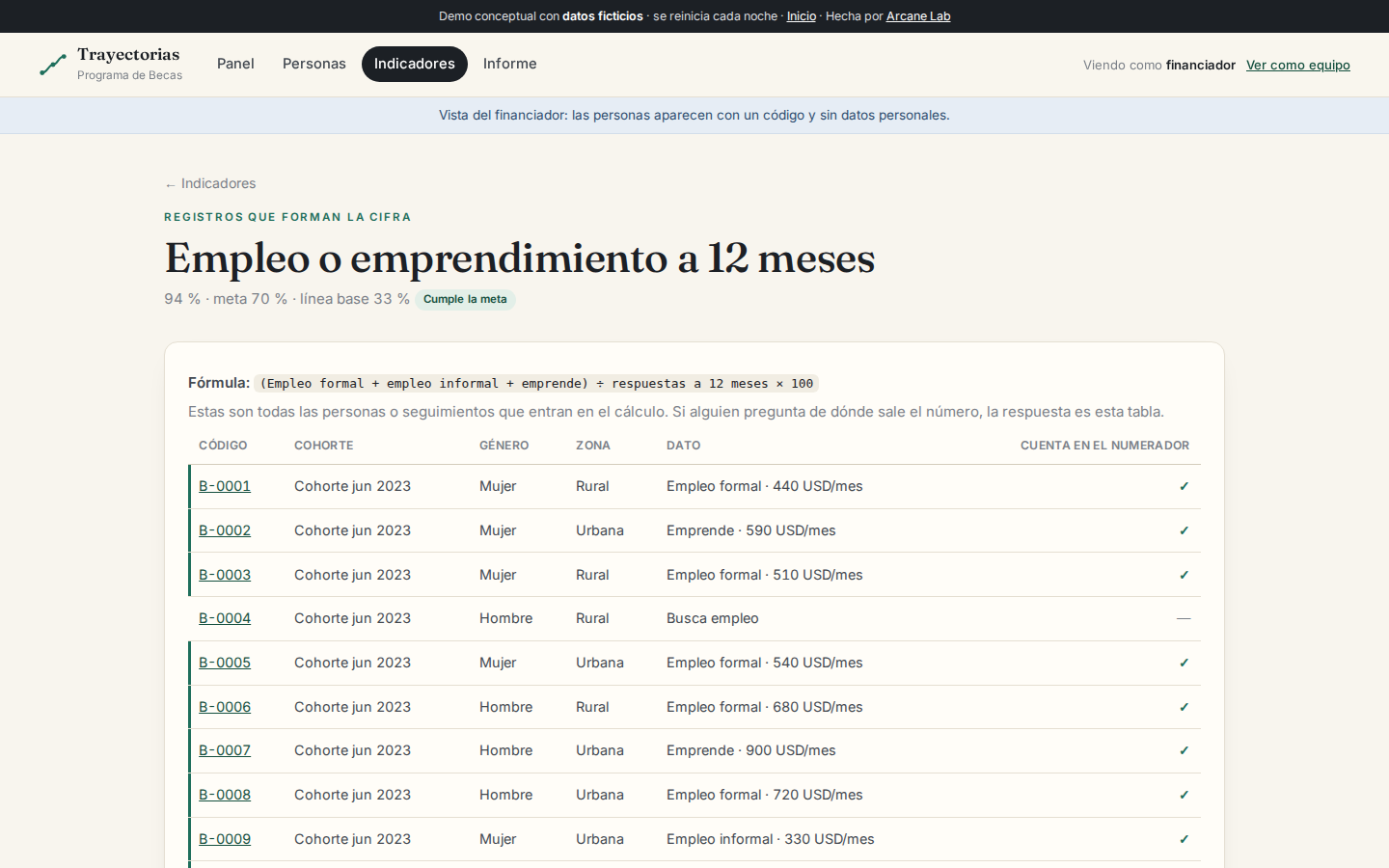
Task: Click the "Zona" column header
Action: tap(593, 446)
